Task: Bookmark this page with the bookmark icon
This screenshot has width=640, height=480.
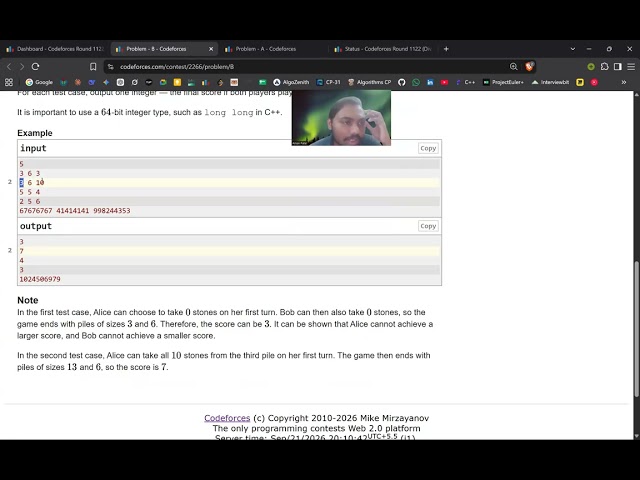Action: tap(93, 67)
